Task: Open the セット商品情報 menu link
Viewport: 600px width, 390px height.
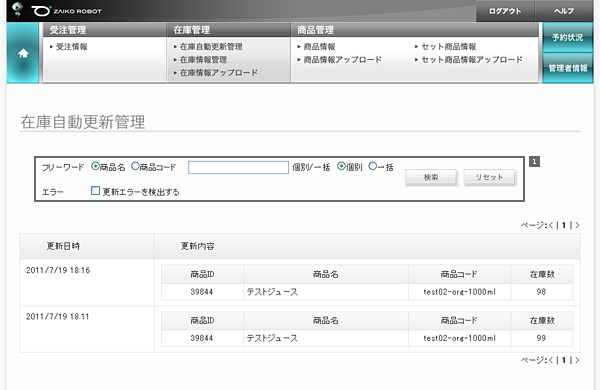Action: (x=448, y=47)
